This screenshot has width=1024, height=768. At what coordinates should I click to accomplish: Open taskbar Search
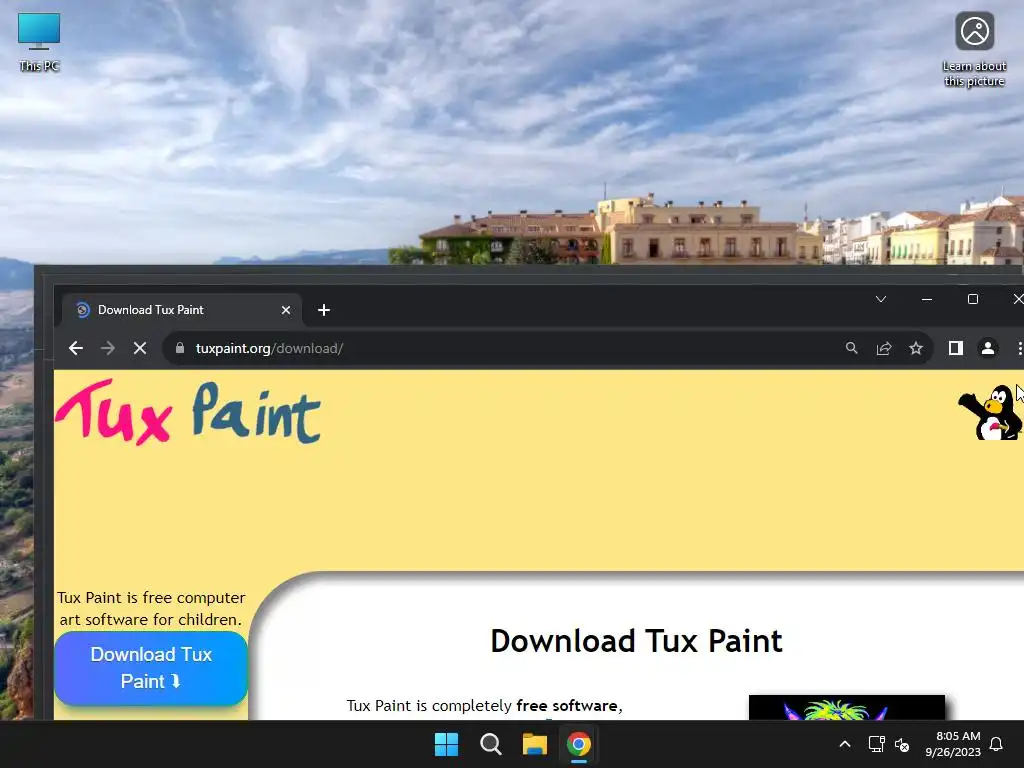[490, 744]
